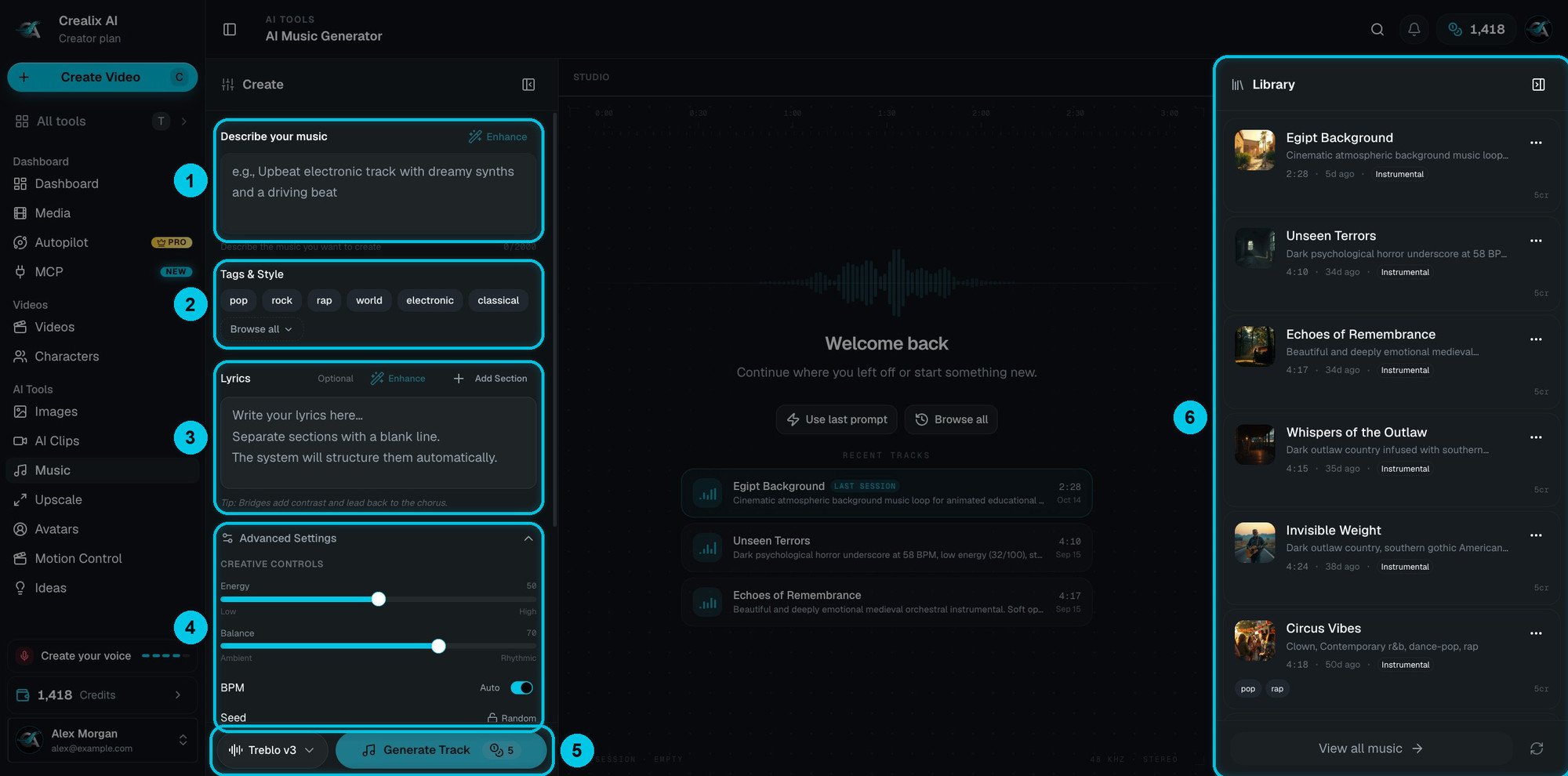Expand All tools submenu chevron
The height and width of the screenshot is (776, 1568).
pyautogui.click(x=184, y=121)
